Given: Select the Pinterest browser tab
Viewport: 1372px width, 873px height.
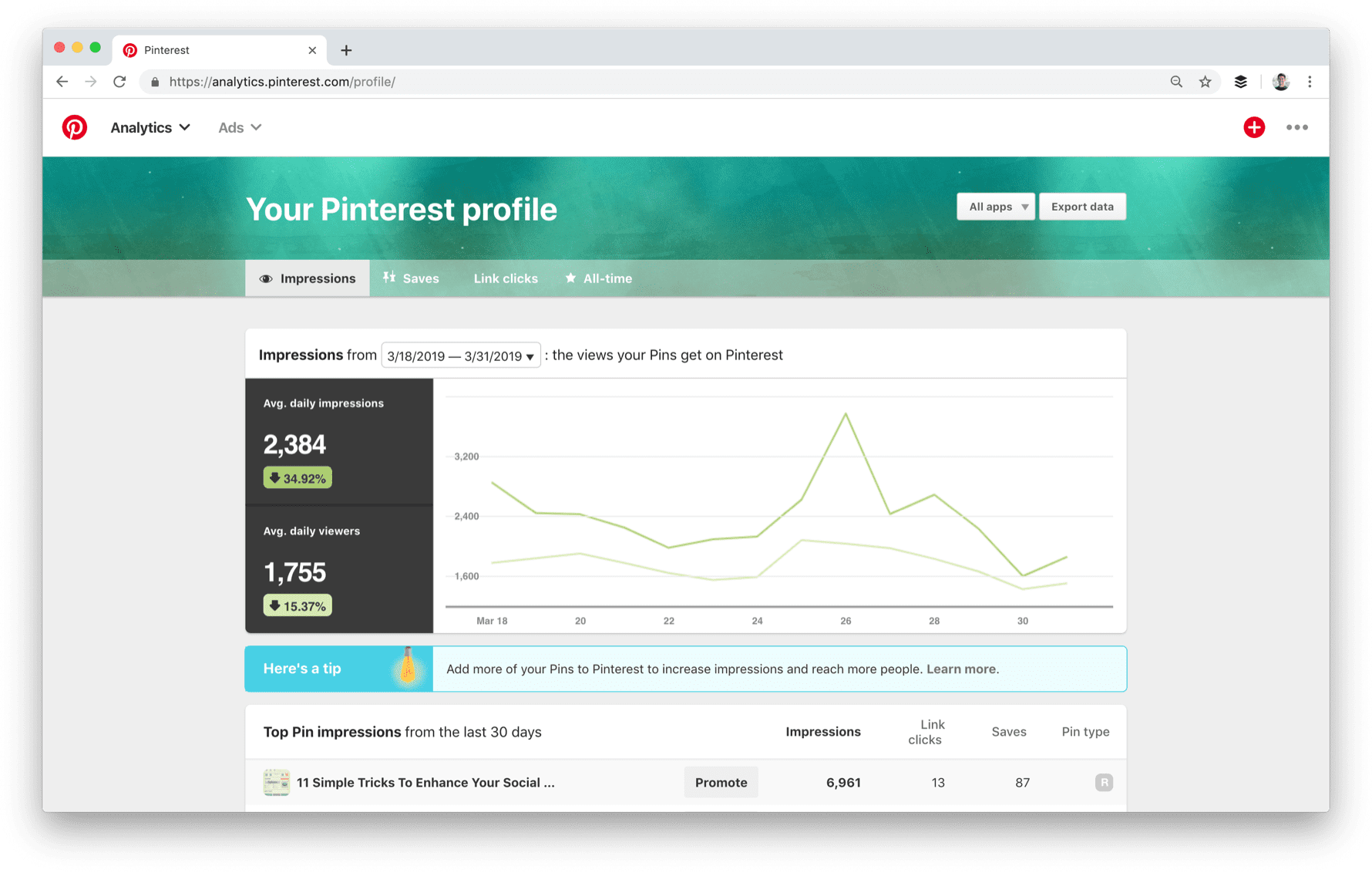Looking at the screenshot, I should click(x=220, y=50).
